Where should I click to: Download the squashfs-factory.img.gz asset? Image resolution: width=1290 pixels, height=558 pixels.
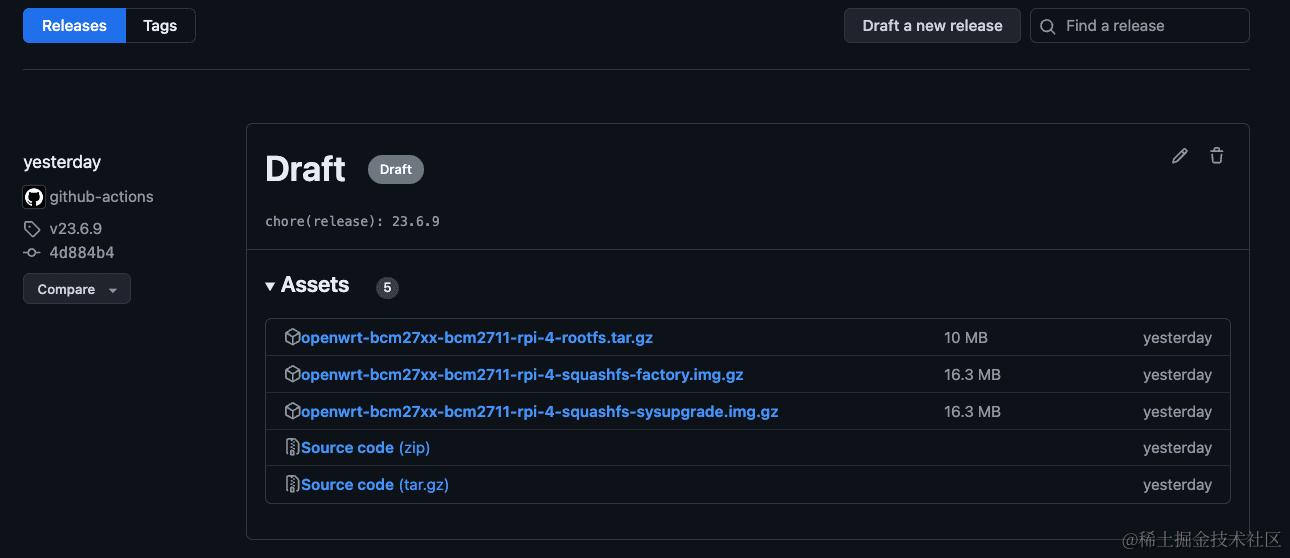tap(522, 375)
